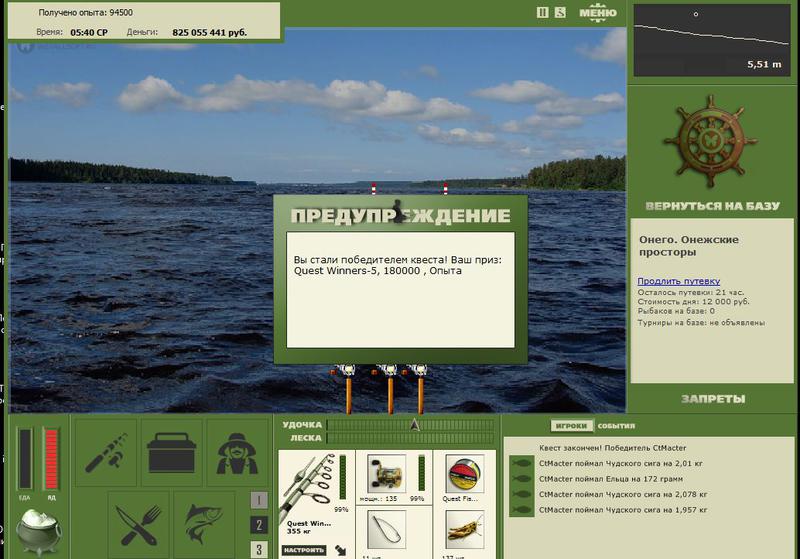The height and width of the screenshot is (559, 800).
Task: Click the УДОЧКА tension indicator bar
Action: [411, 425]
